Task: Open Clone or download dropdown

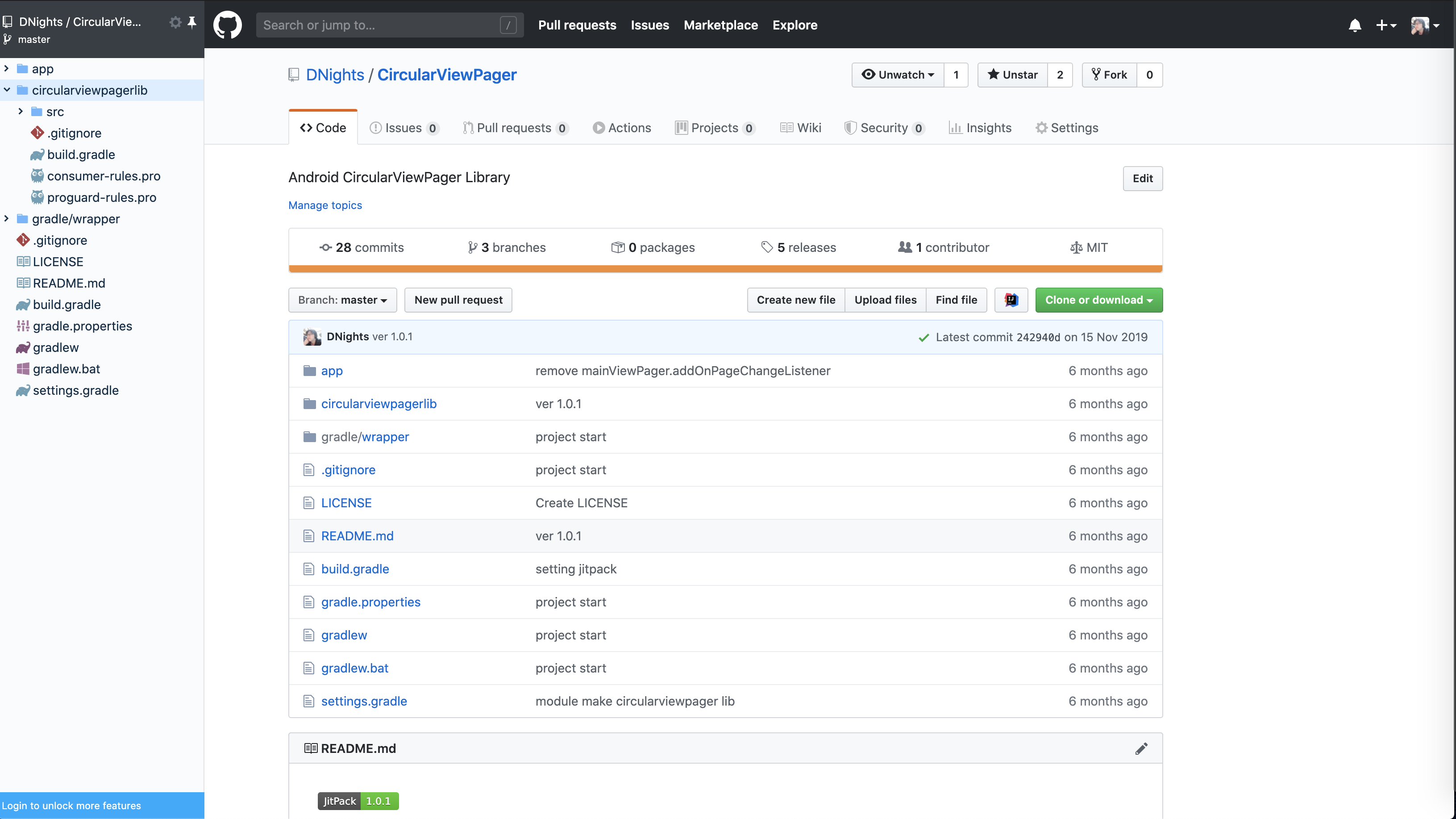Action: click(1098, 300)
